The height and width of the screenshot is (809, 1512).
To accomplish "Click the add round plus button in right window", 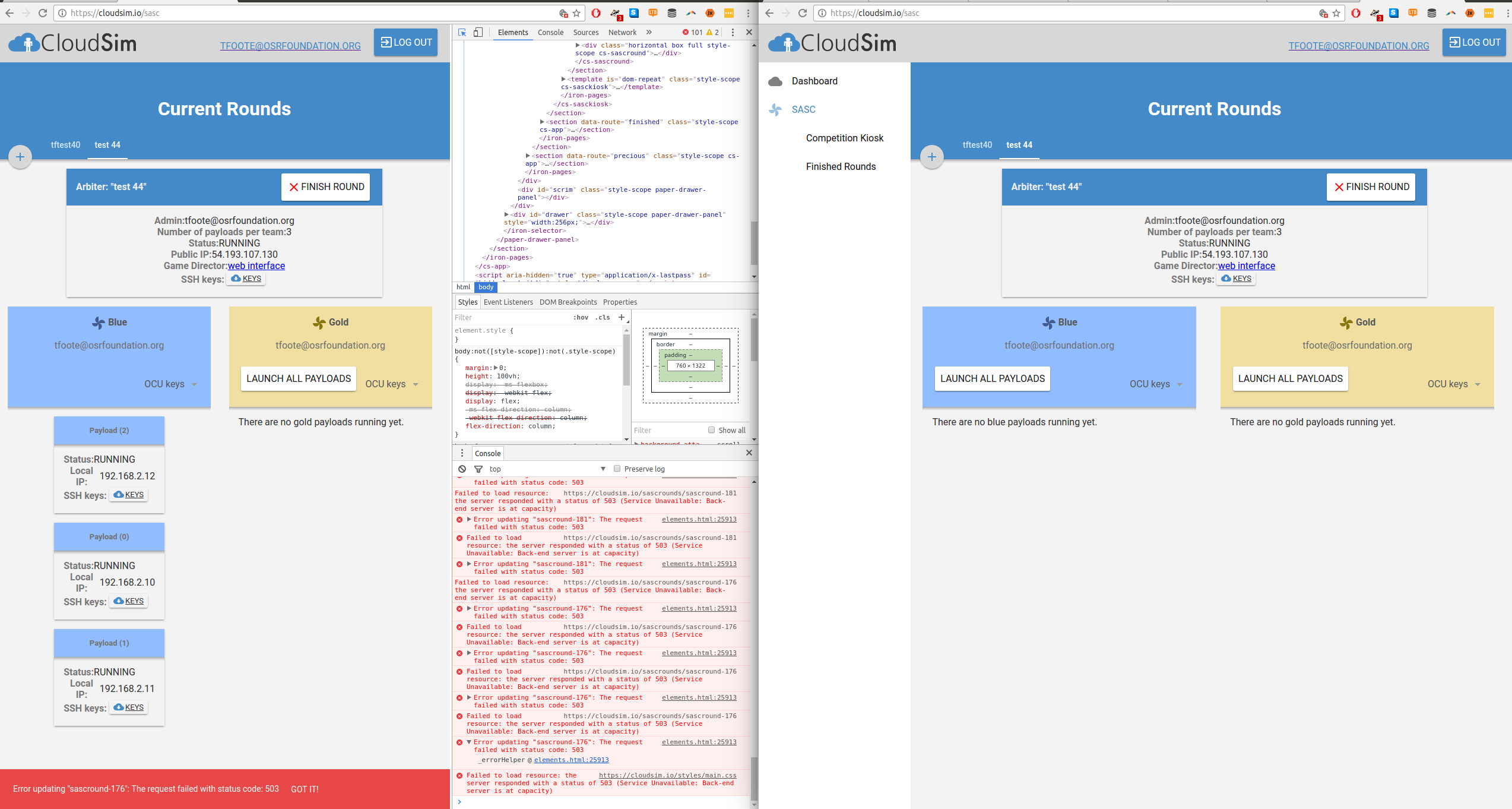I will tap(932, 157).
